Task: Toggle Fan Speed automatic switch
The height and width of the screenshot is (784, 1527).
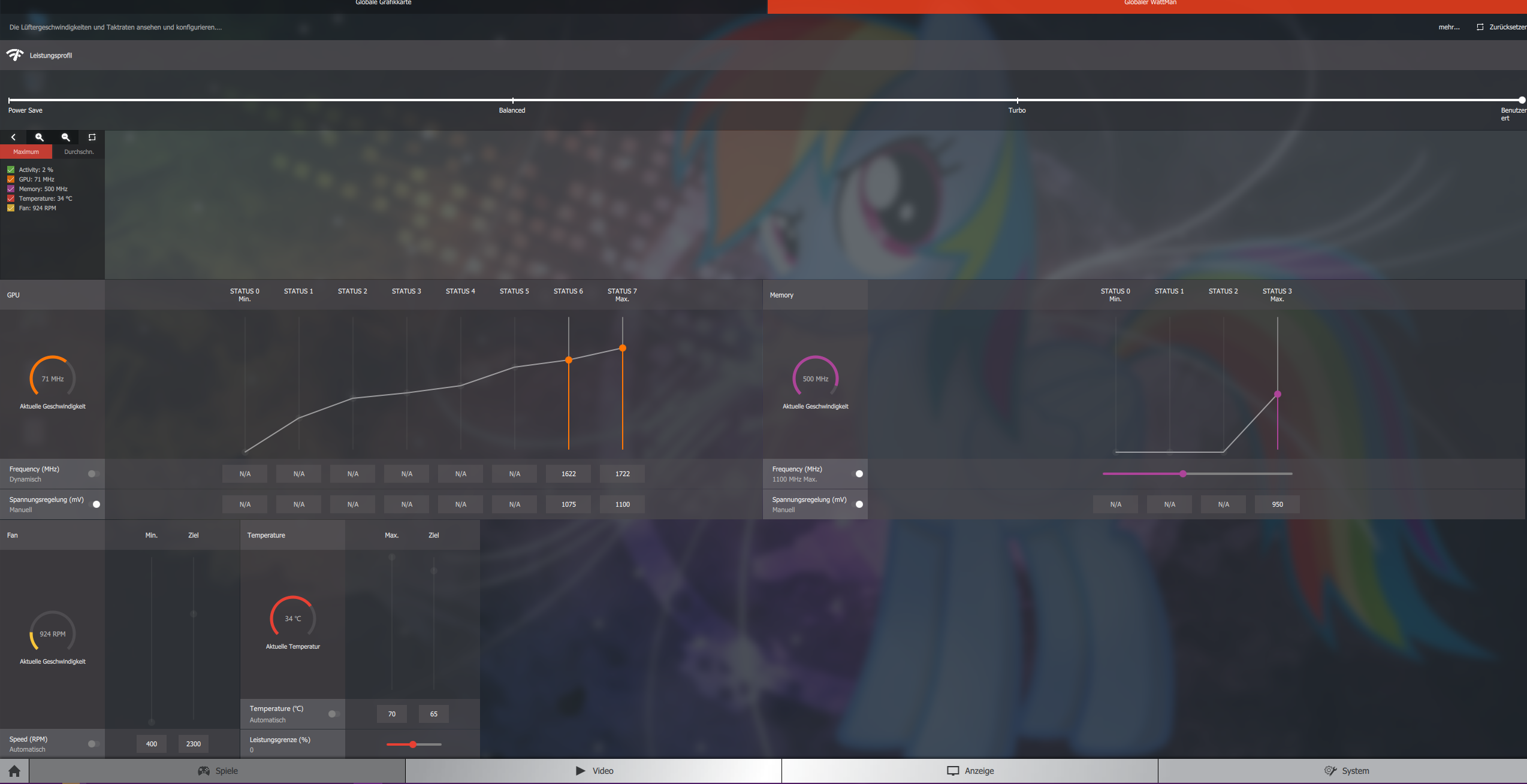Action: [93, 744]
